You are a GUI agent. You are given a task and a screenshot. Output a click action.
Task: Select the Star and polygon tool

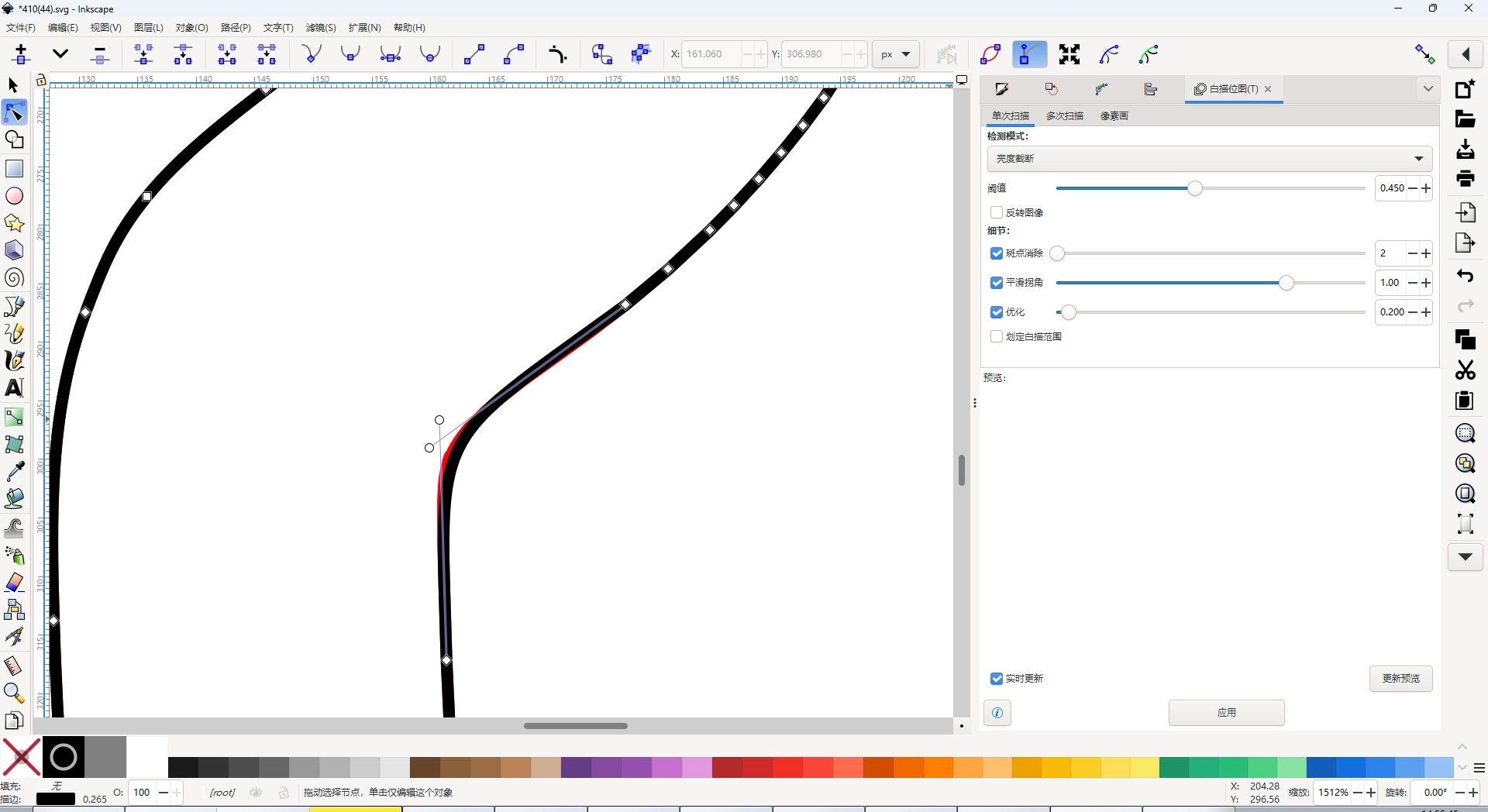(14, 223)
